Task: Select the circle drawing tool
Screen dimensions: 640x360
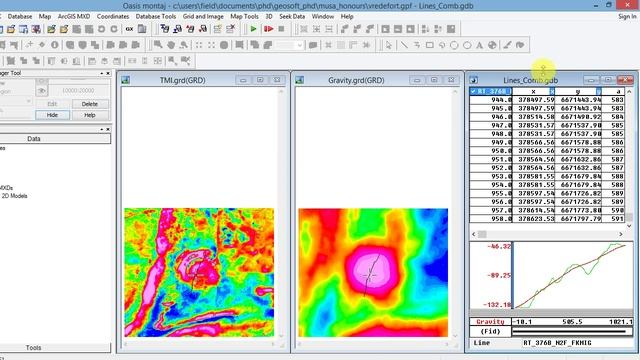Action: click(x=454, y=45)
